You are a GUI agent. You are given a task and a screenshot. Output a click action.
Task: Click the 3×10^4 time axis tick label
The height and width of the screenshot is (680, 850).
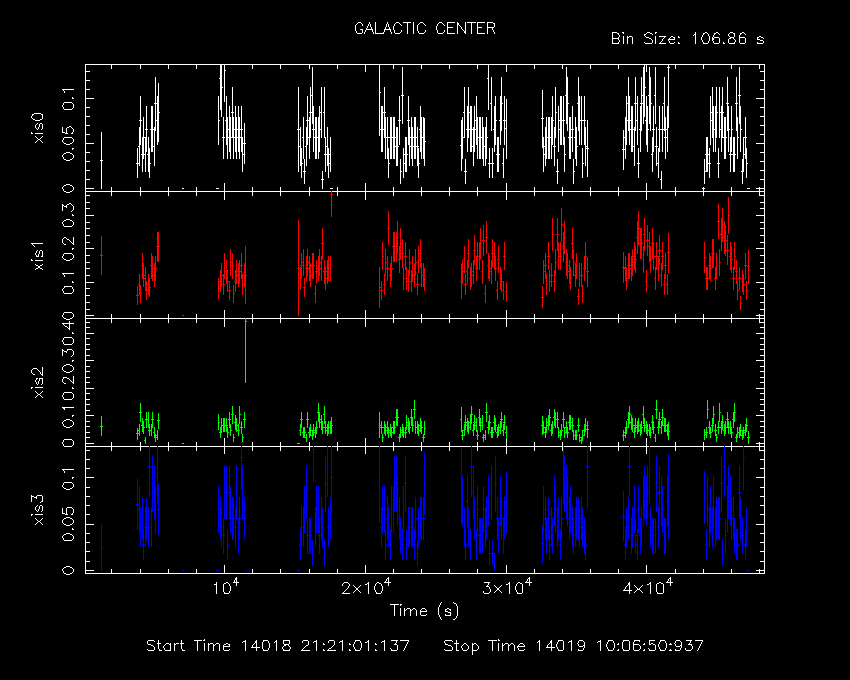507,587
